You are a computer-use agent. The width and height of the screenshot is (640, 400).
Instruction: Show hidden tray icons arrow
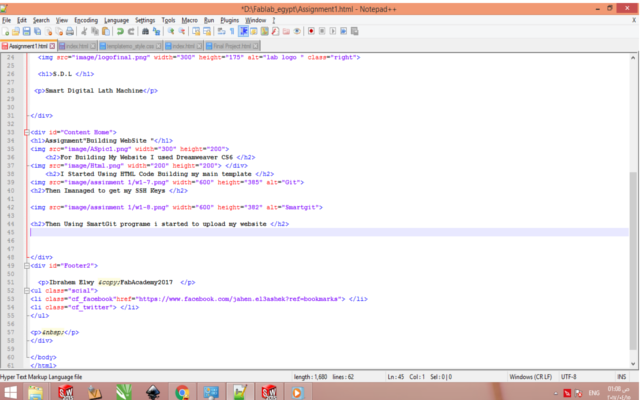[x=556, y=393]
